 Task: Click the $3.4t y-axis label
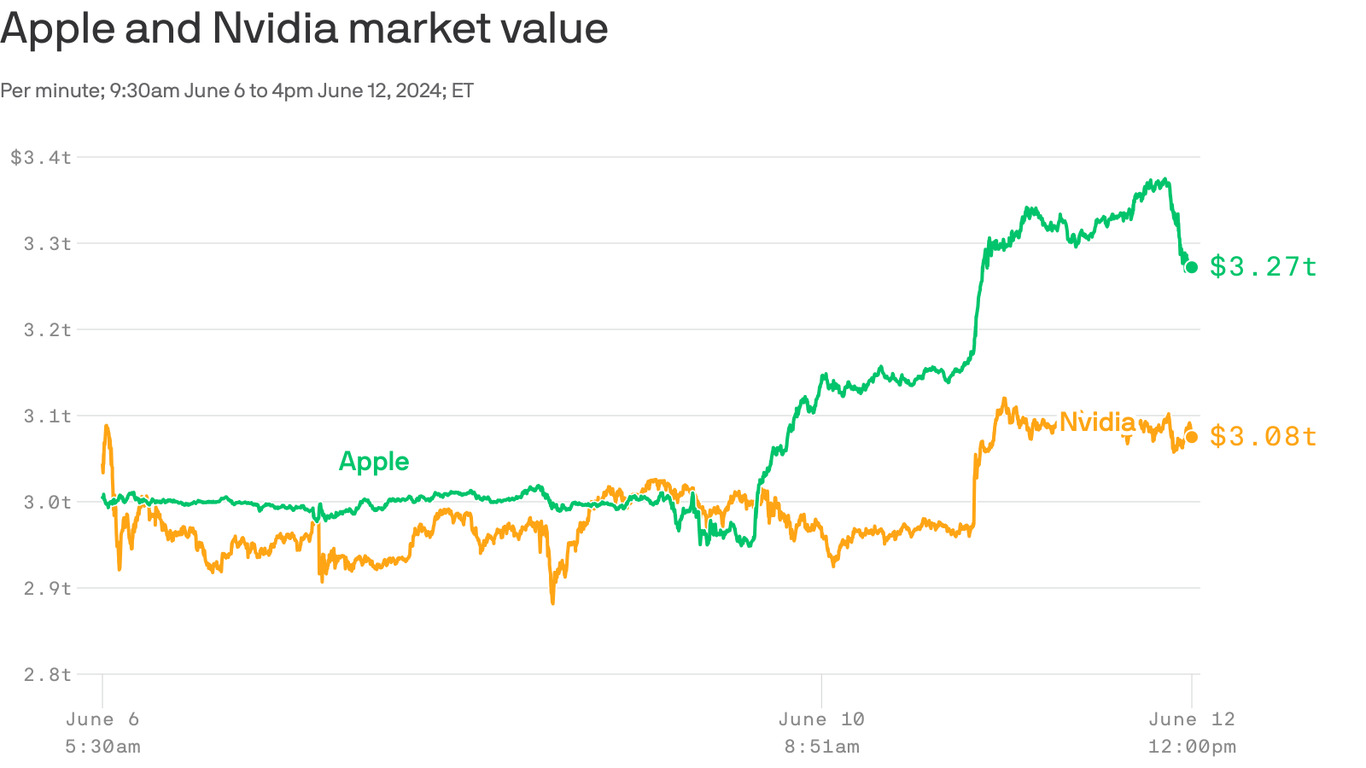41,157
